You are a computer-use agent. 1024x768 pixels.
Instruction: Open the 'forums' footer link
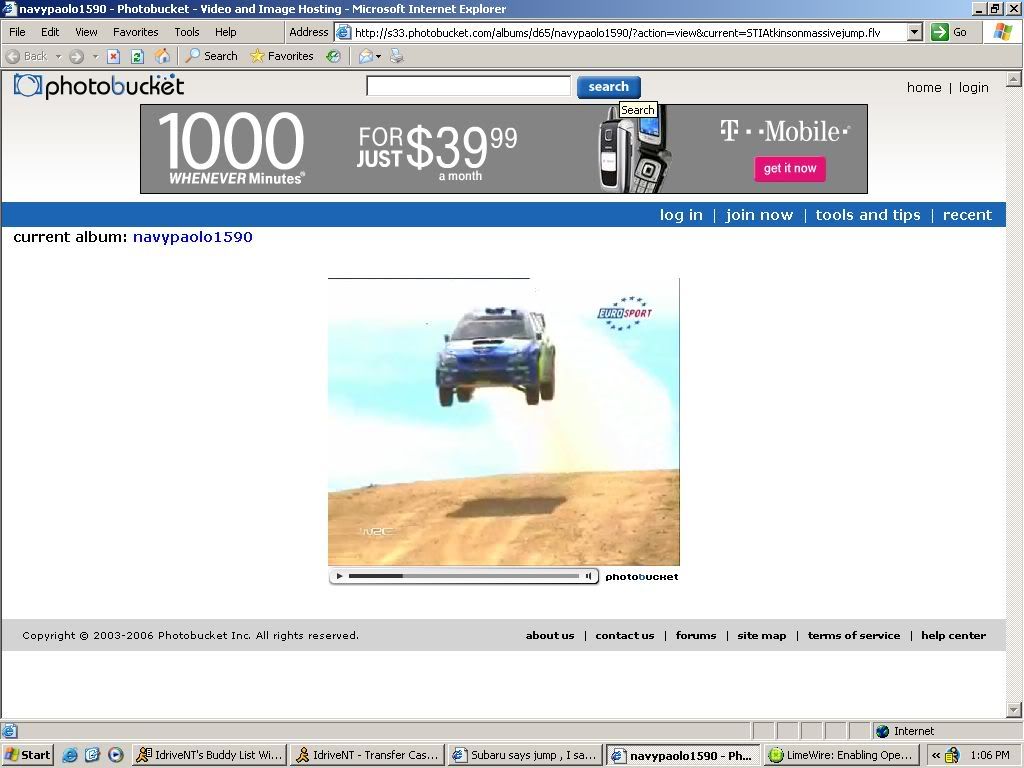pos(696,635)
